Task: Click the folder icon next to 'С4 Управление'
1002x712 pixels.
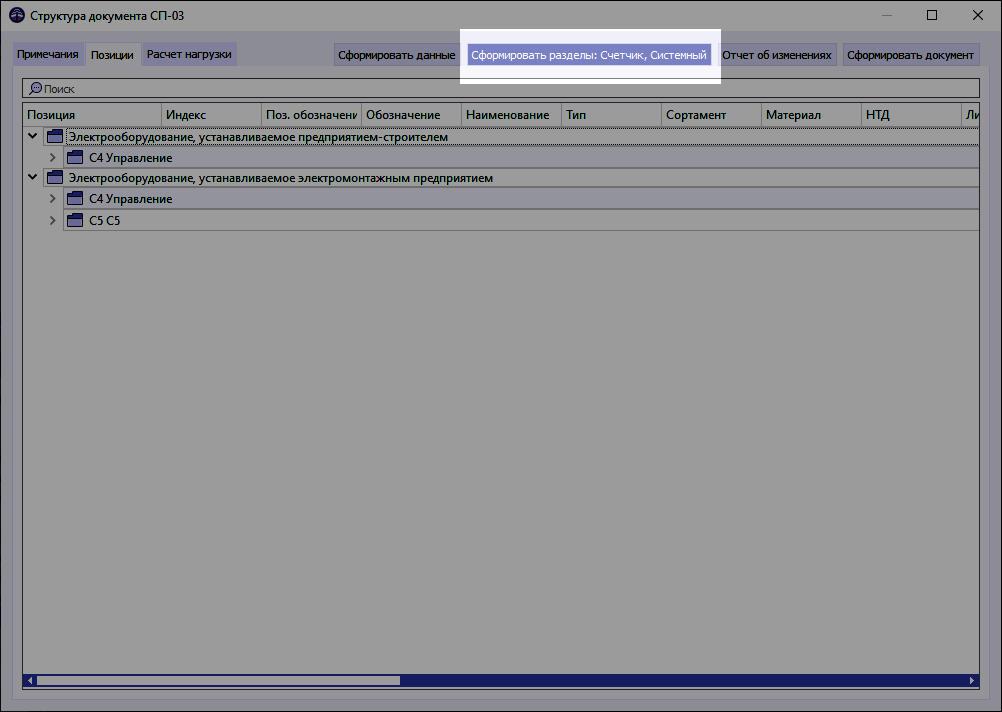Action: (x=75, y=157)
